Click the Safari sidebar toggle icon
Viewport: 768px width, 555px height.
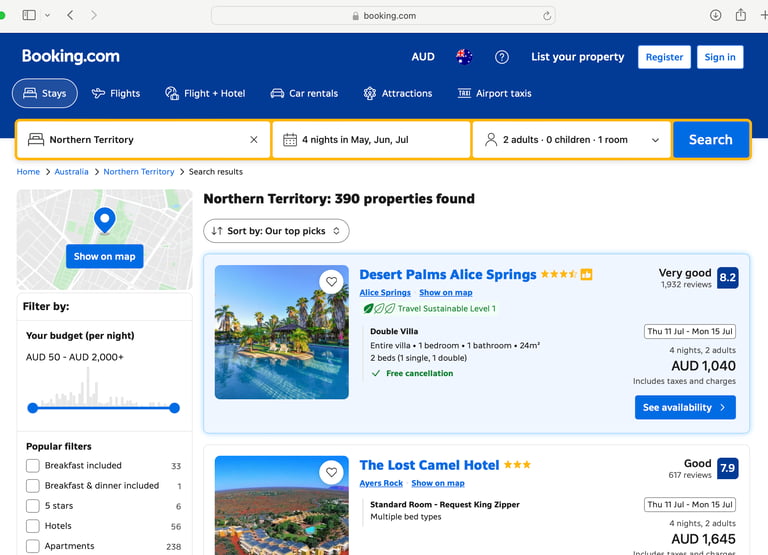click(x=29, y=15)
